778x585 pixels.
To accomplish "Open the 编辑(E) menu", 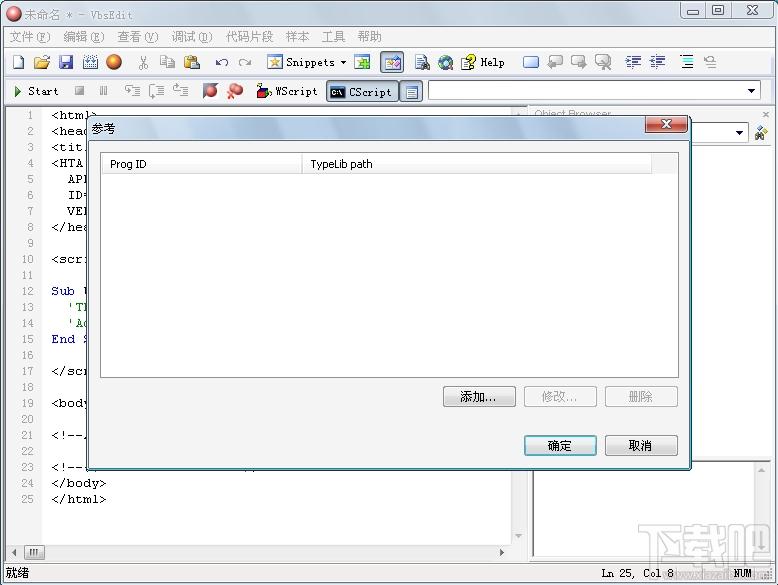I will pyautogui.click(x=84, y=37).
